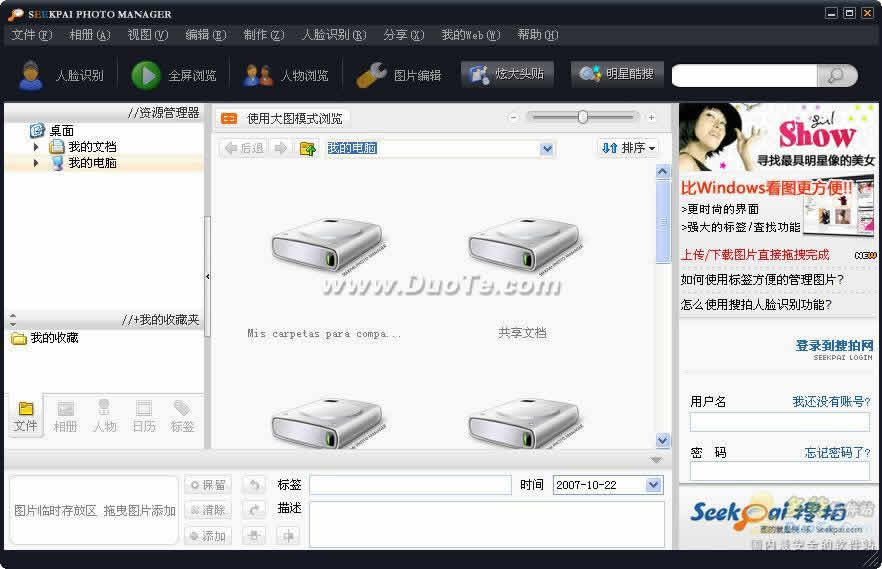Select 我的电脑 in the tree
The width and height of the screenshot is (882, 569).
[92, 163]
